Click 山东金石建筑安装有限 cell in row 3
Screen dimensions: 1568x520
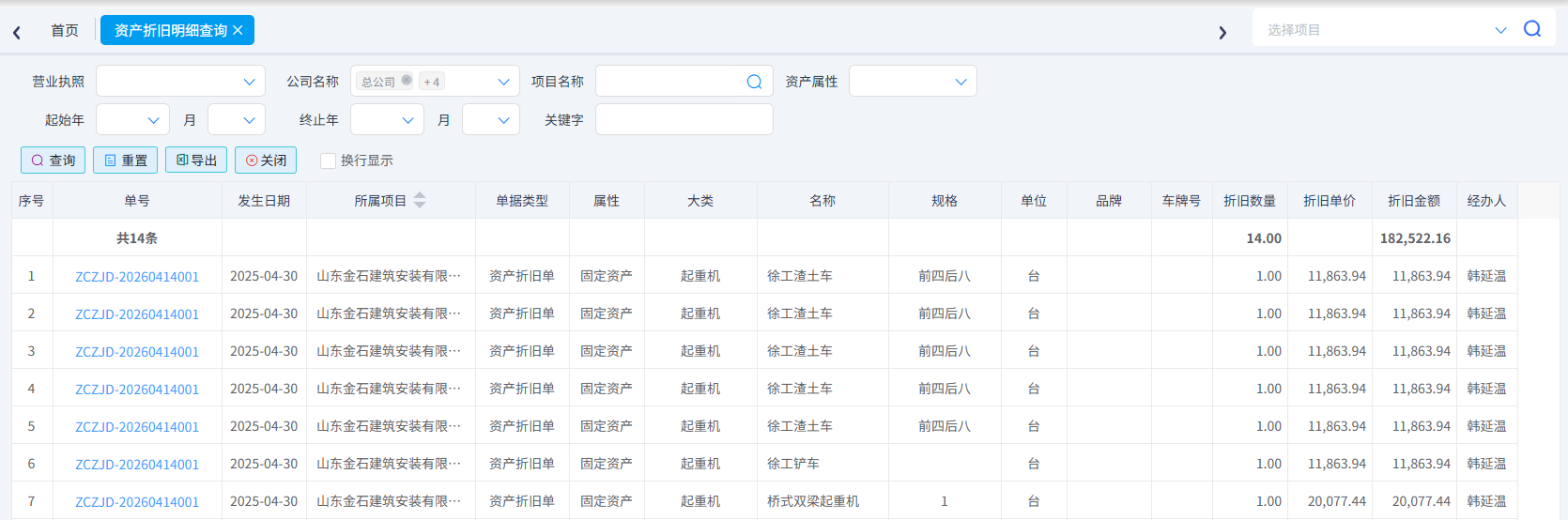tap(391, 351)
